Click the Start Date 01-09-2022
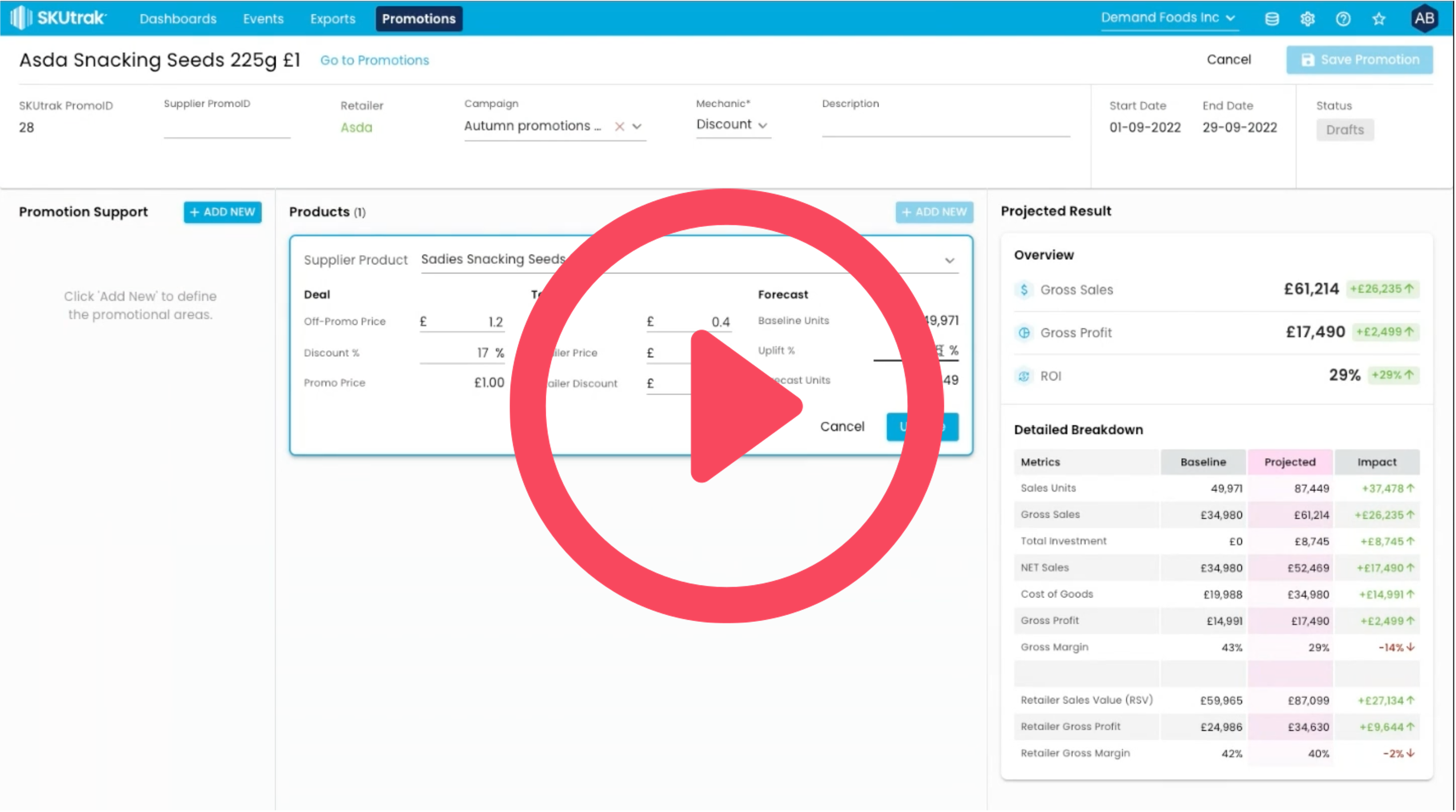The image size is (1456, 812). pyautogui.click(x=1144, y=127)
